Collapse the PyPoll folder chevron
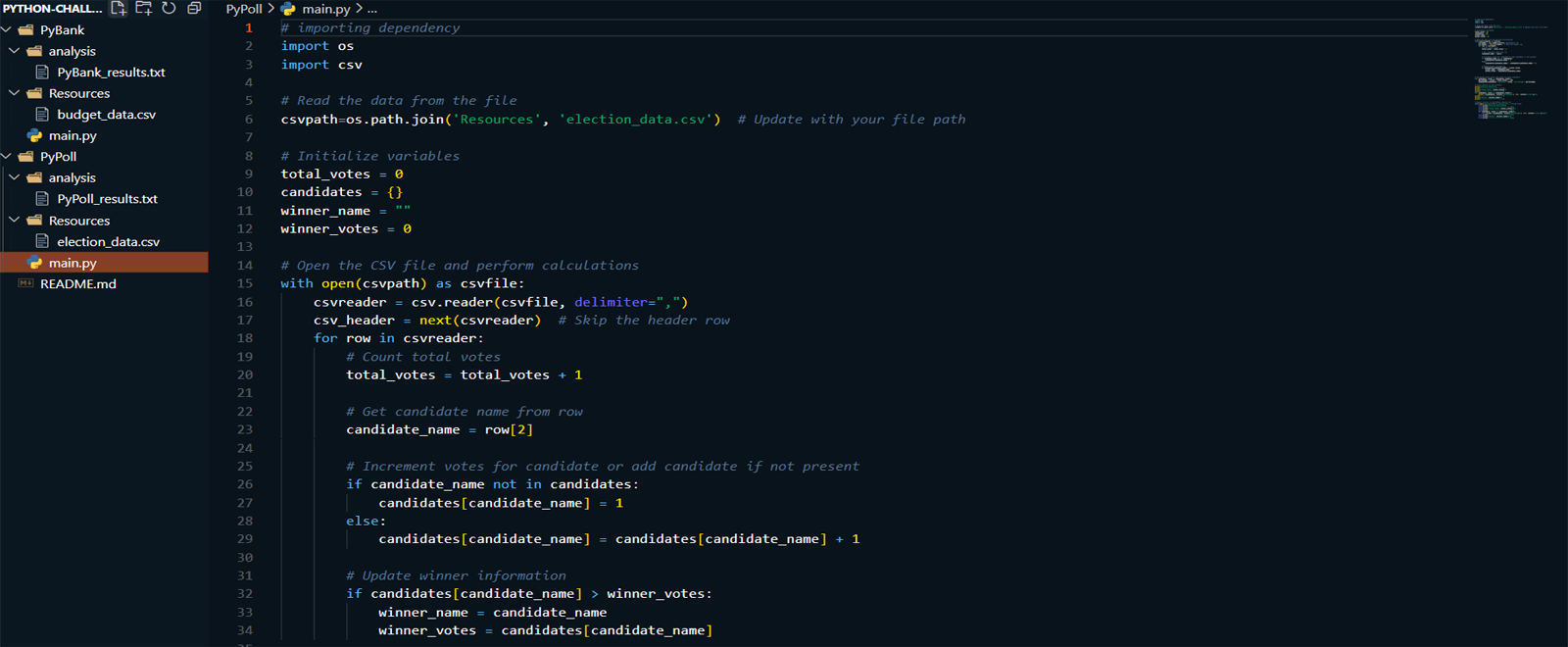Screen dimensions: 1568x647 (x=7, y=157)
